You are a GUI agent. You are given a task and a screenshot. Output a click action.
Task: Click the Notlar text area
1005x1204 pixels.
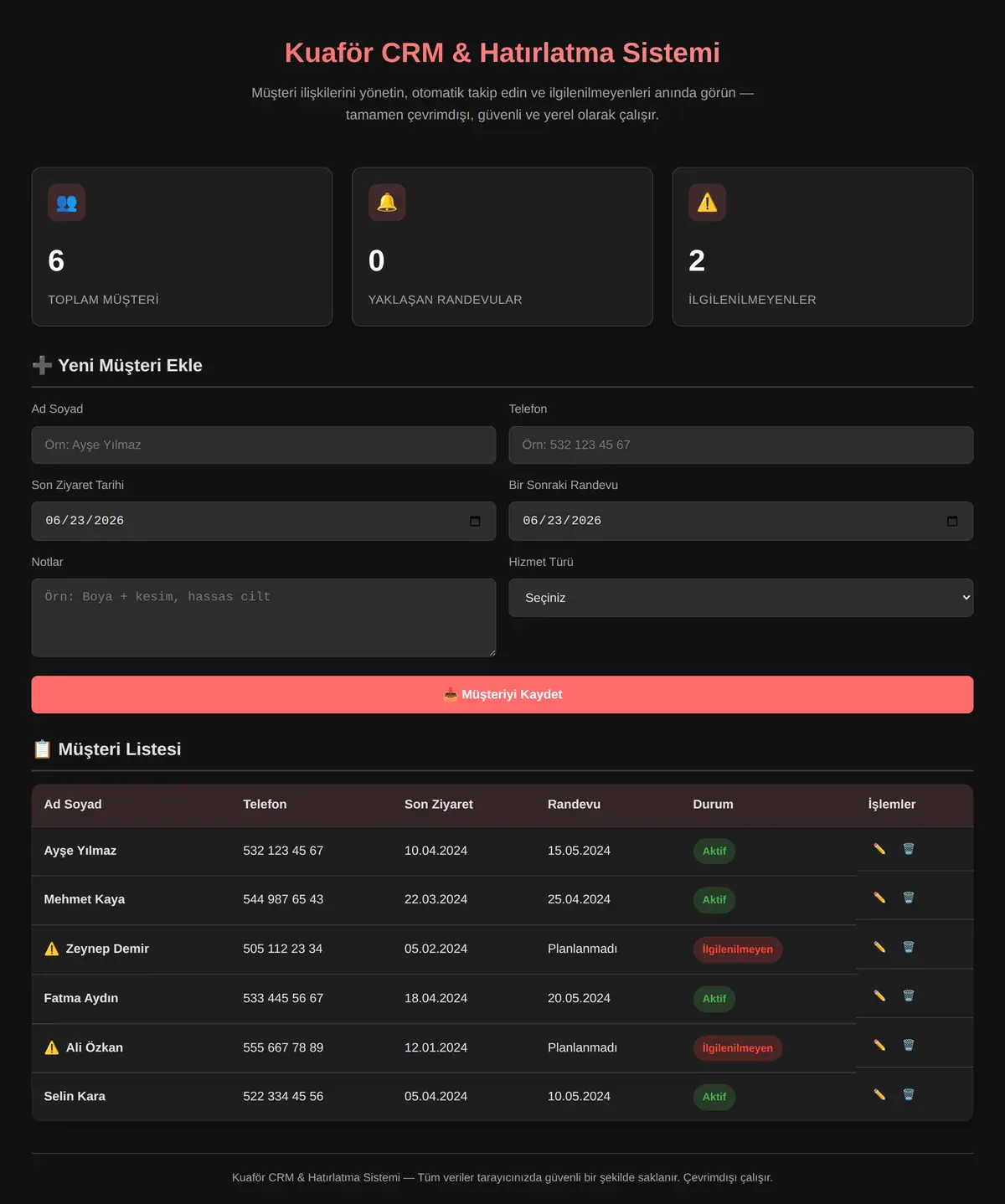coord(264,618)
